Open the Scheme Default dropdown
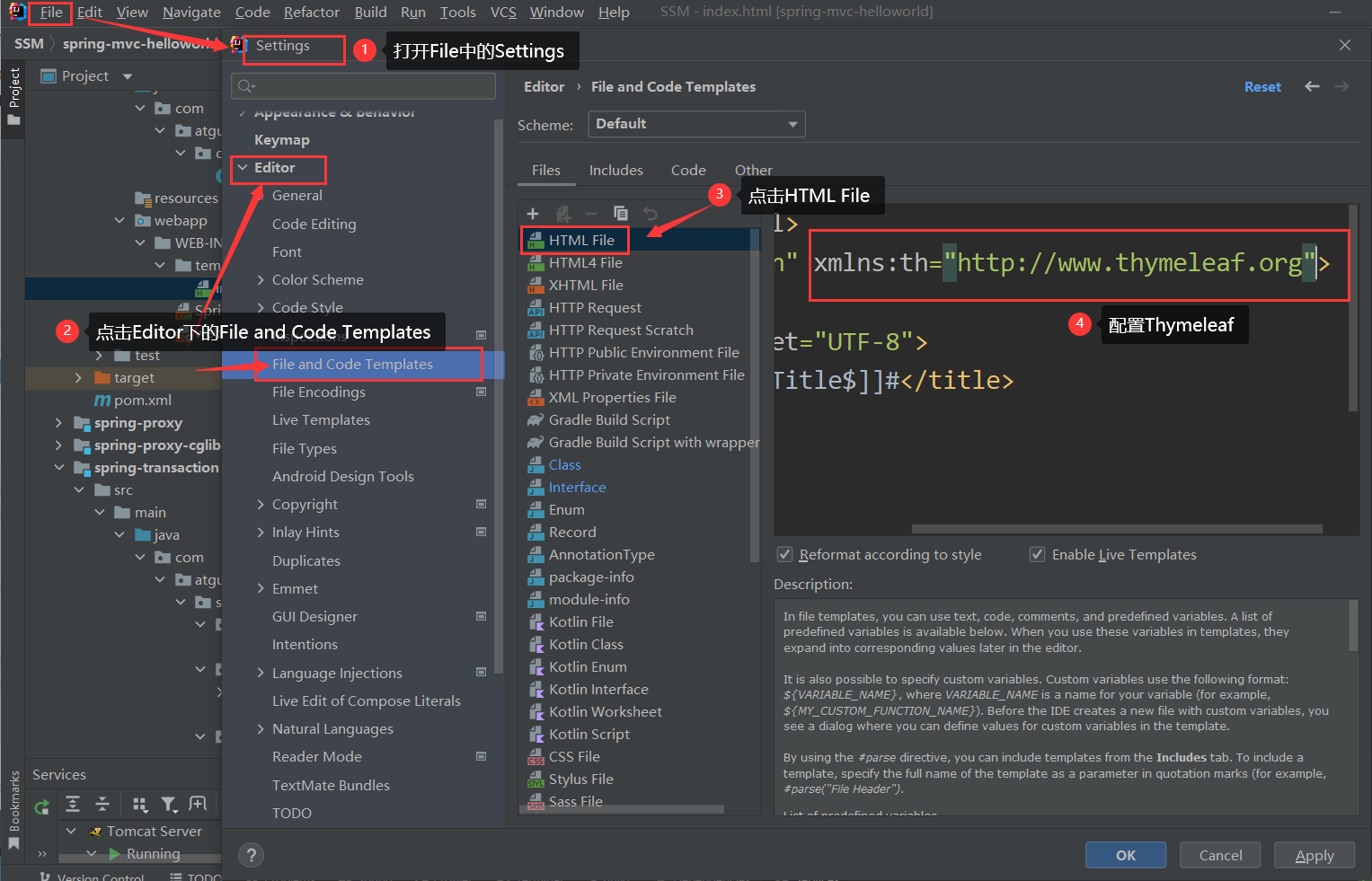The height and width of the screenshot is (881, 1372). [x=696, y=124]
